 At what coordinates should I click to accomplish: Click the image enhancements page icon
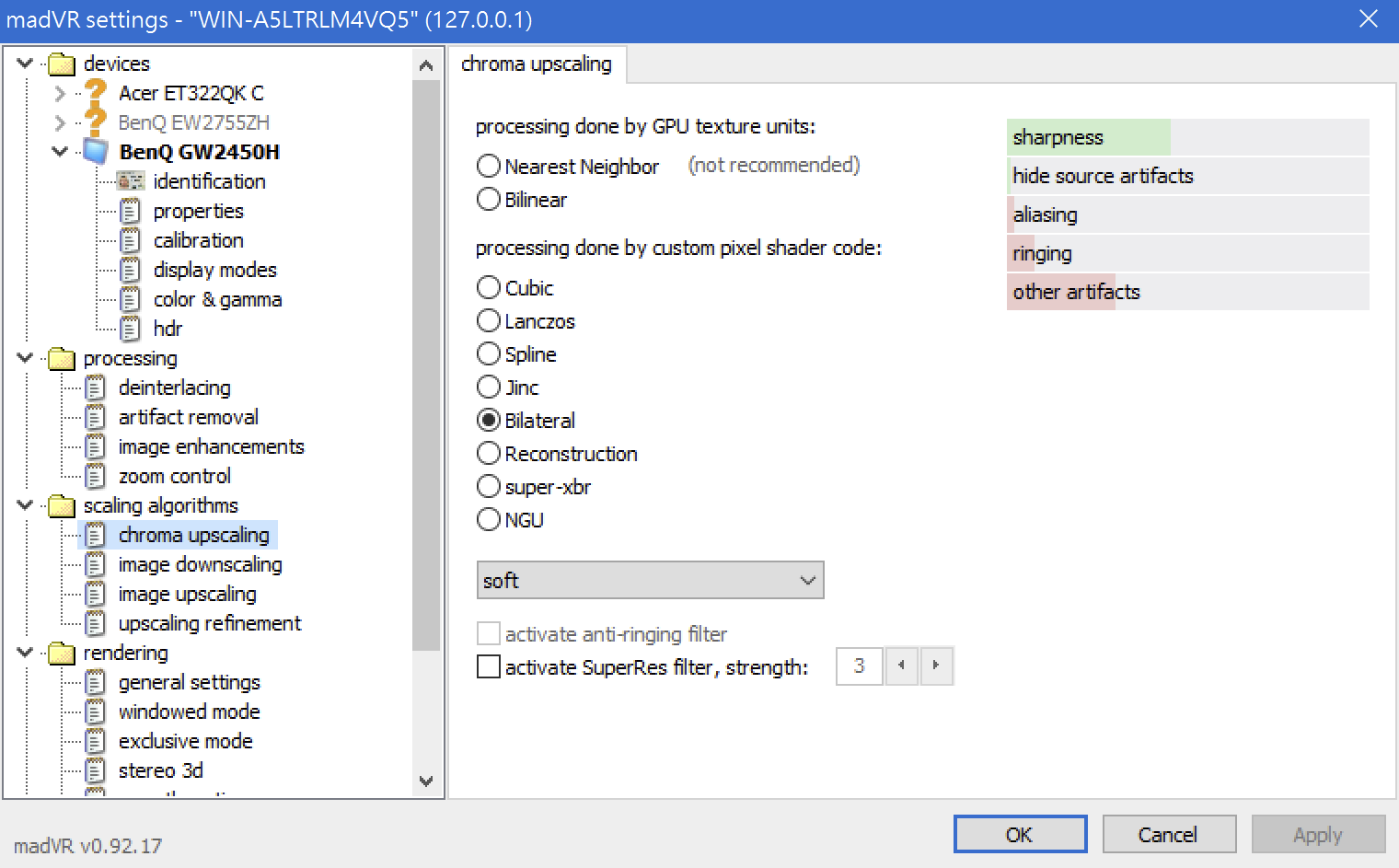[96, 446]
